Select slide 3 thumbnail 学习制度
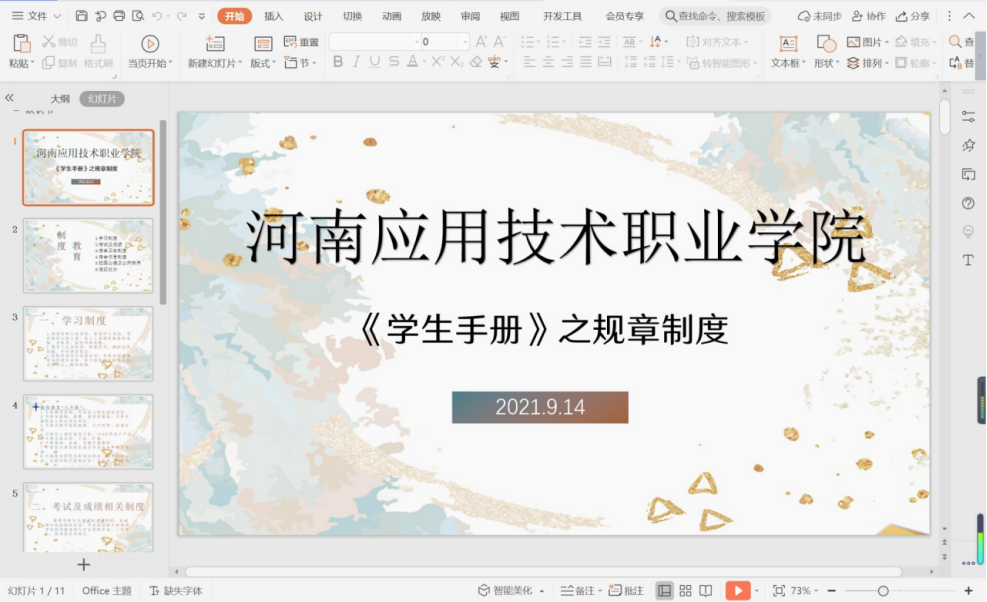Image resolution: width=987 pixels, height=602 pixels. [88, 343]
